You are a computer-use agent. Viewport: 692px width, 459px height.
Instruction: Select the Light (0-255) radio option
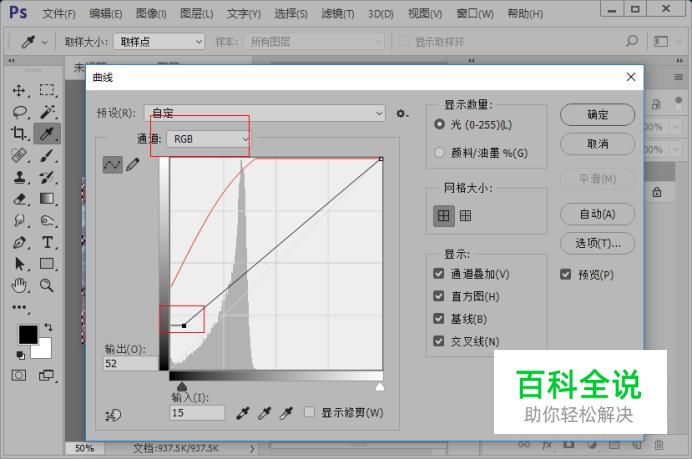pos(439,124)
